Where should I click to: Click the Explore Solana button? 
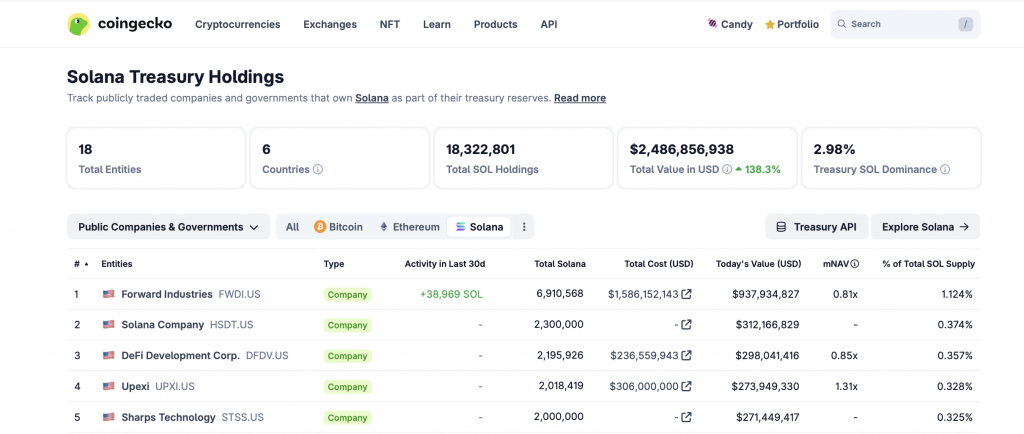click(925, 227)
